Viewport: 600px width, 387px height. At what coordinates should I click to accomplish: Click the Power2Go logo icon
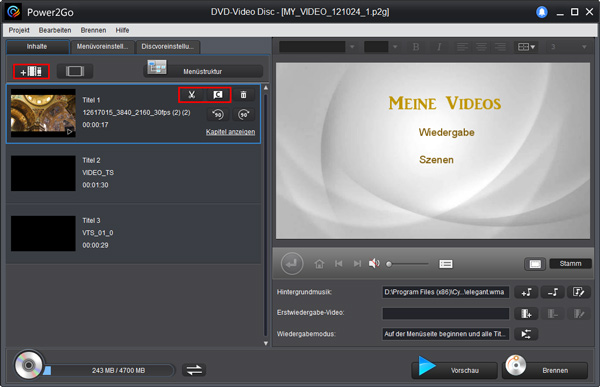point(13,12)
